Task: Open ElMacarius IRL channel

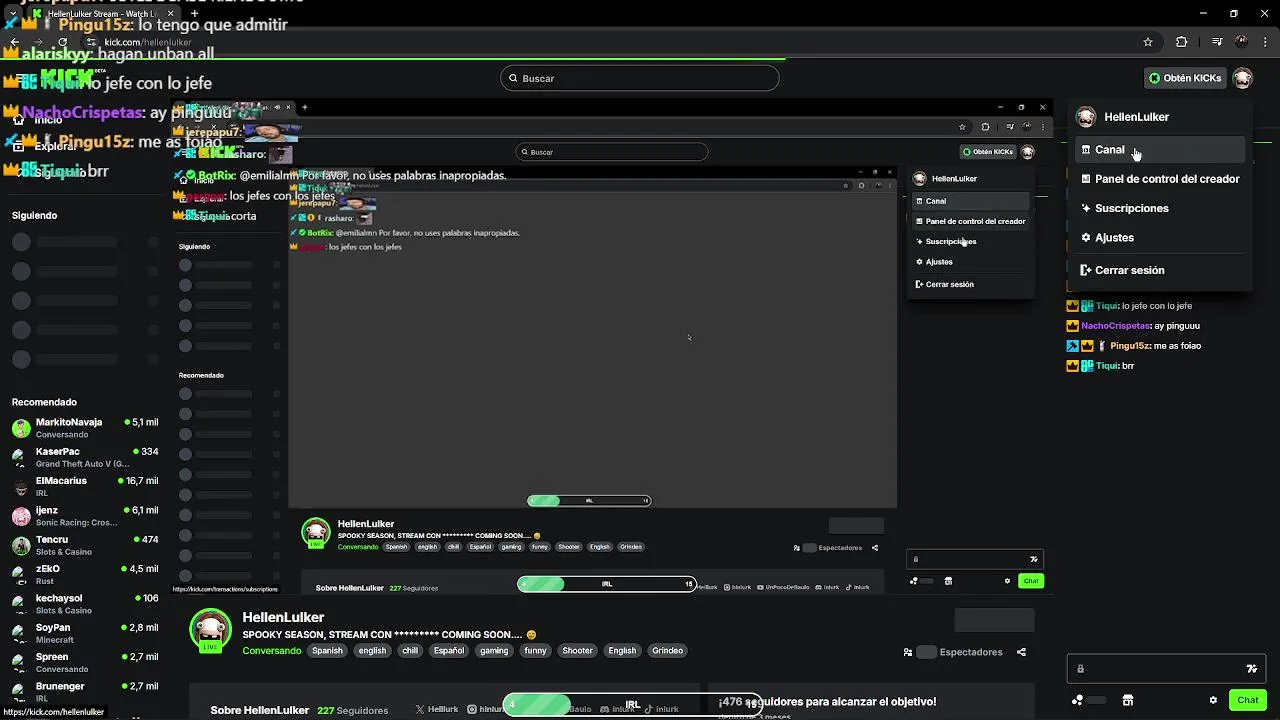Action: click(x=84, y=486)
